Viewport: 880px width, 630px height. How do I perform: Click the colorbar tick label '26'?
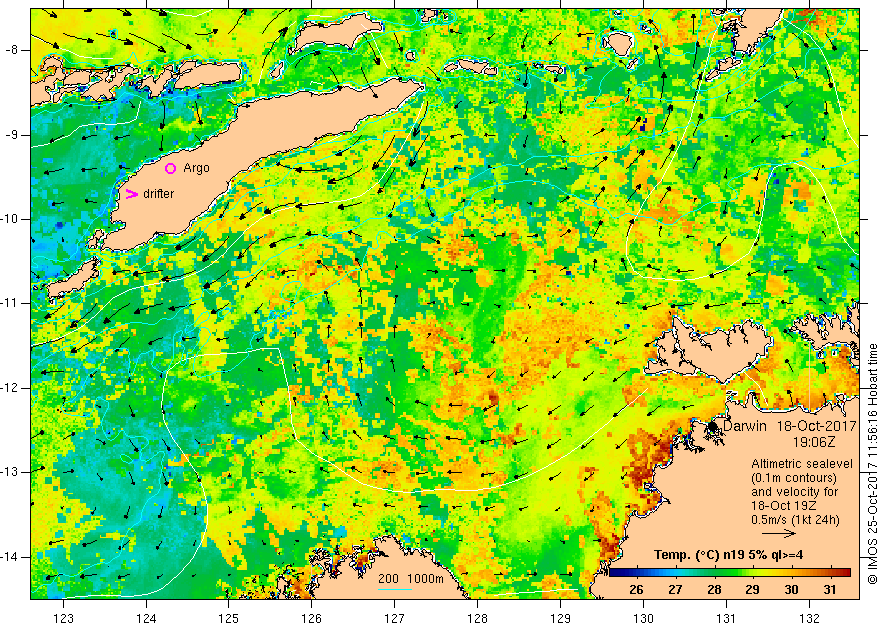click(636, 590)
